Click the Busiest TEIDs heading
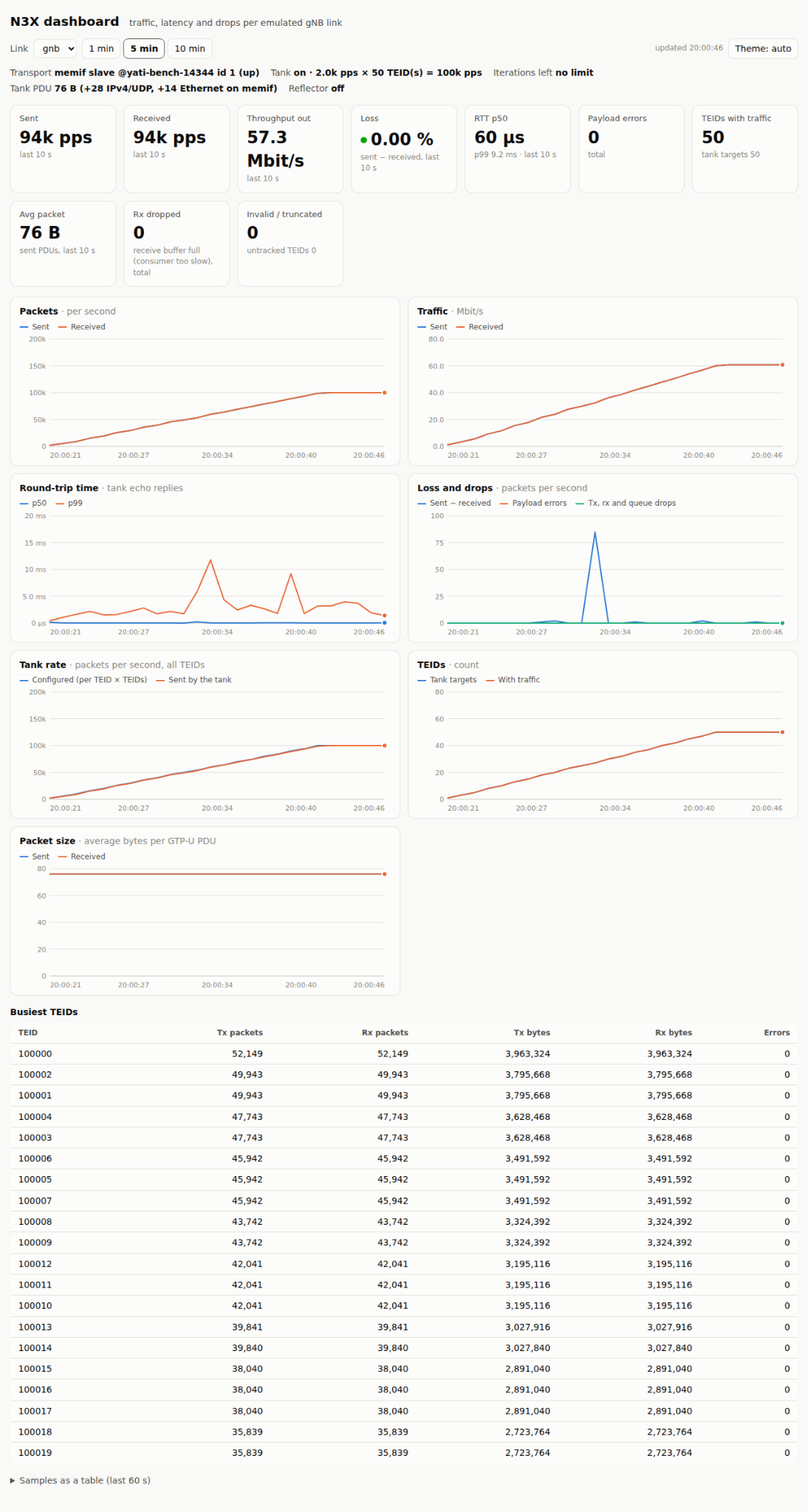Image resolution: width=808 pixels, height=1512 pixels. [44, 1012]
